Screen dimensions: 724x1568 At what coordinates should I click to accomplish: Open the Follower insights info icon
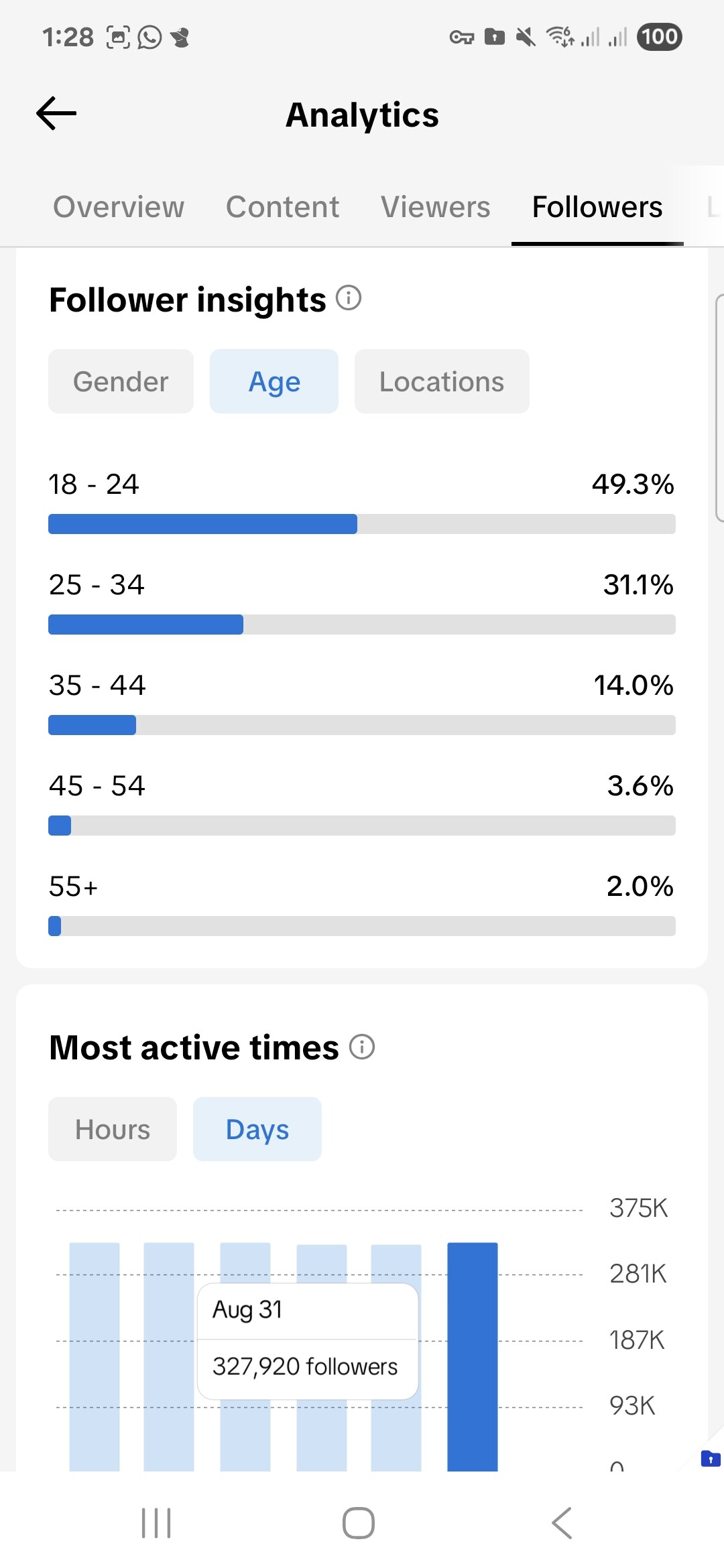[x=349, y=298]
